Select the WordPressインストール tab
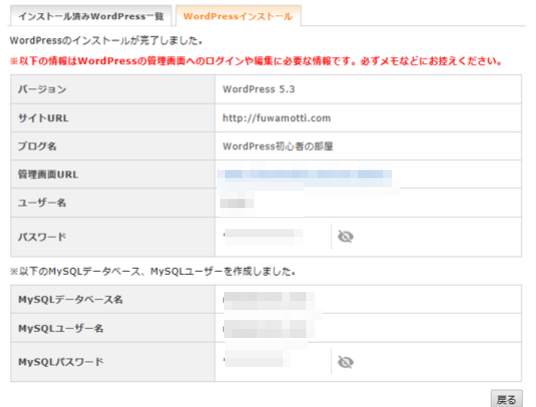This screenshot has height=407, width=536. tap(238, 16)
